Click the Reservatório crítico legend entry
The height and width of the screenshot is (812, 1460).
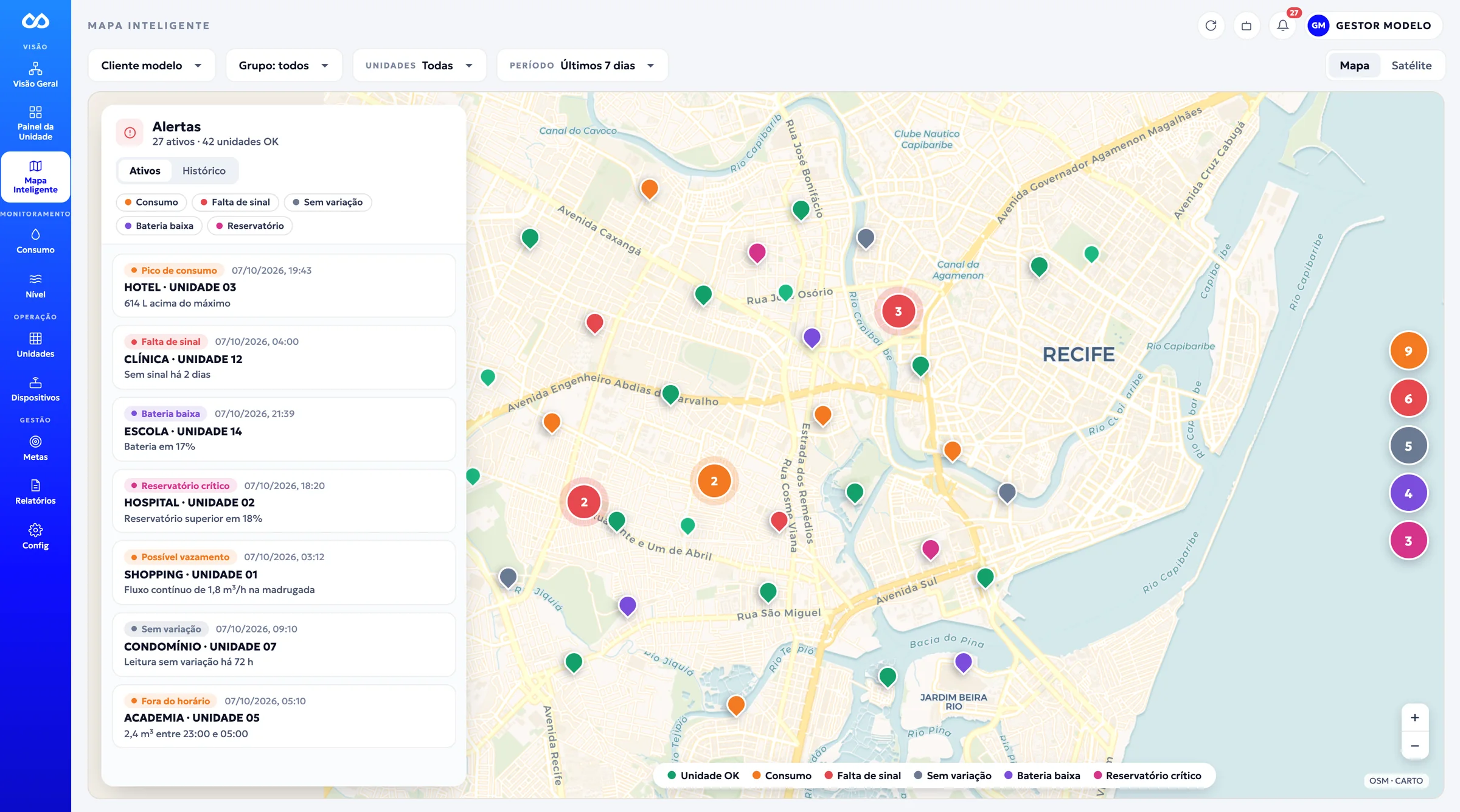pos(1147,776)
